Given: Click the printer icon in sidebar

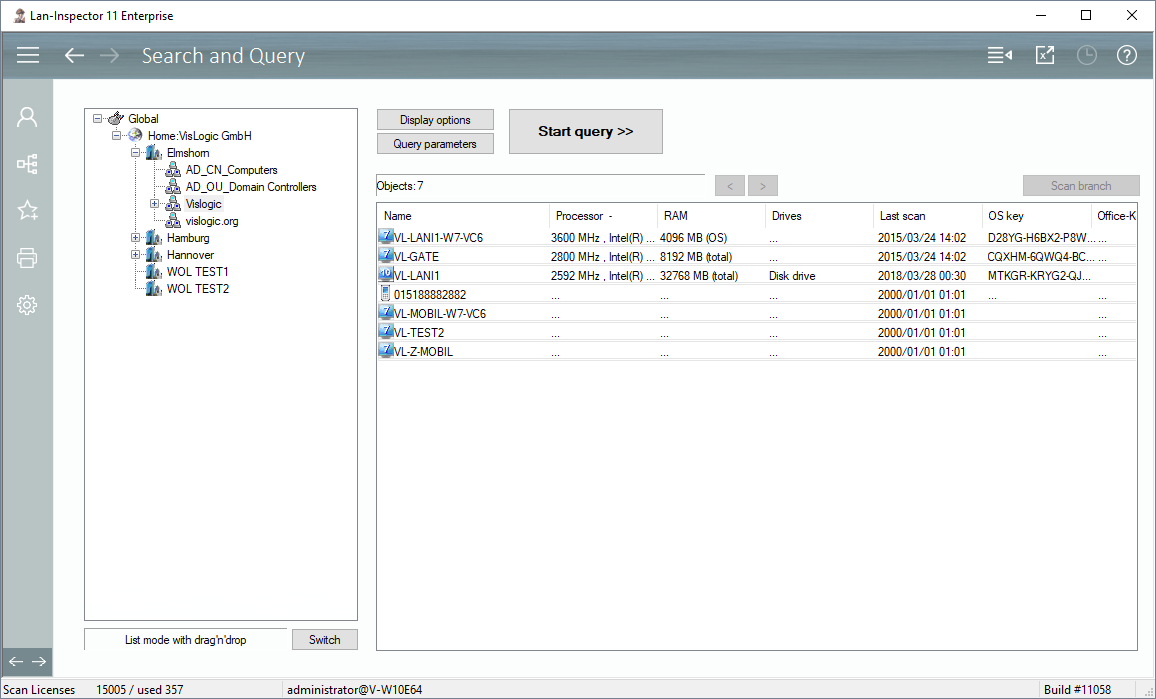Looking at the screenshot, I should (27, 258).
